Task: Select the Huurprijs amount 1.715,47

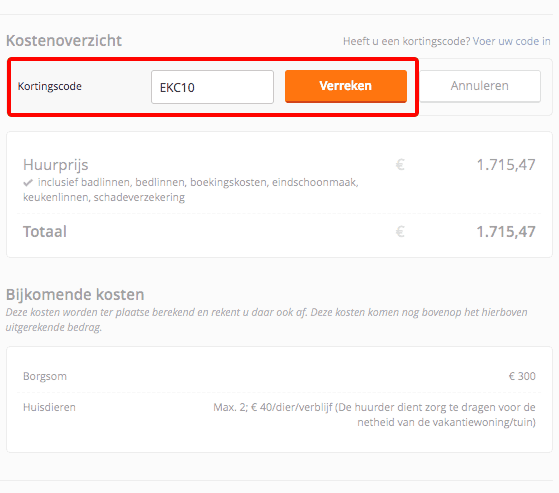Action: click(506, 165)
